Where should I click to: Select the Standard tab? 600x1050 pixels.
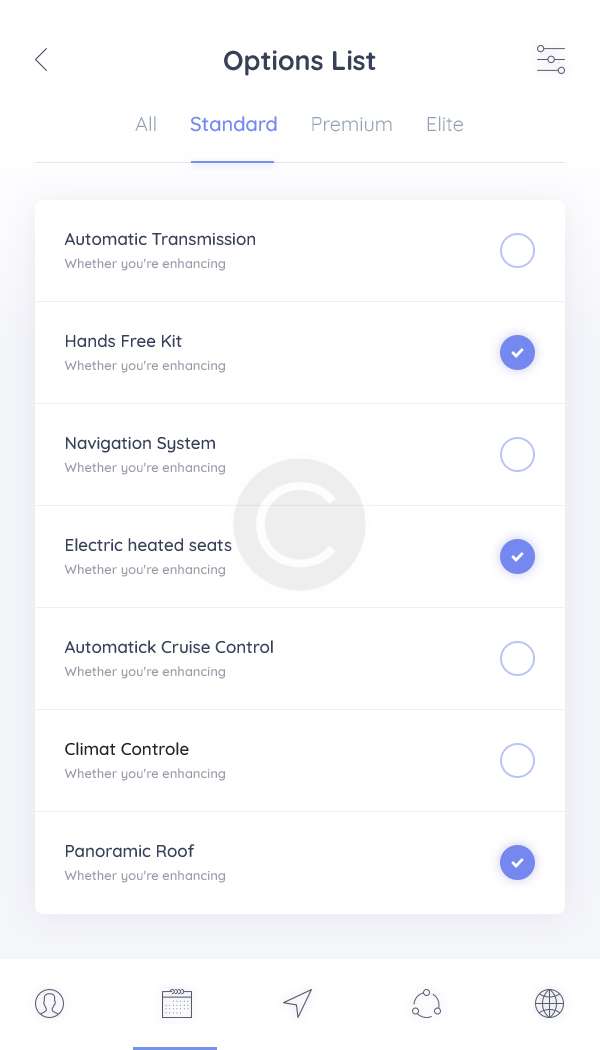point(233,125)
